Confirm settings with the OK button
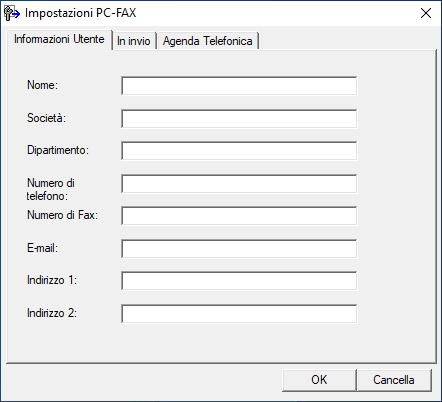Screen dimensions: 442x402 click(319, 380)
